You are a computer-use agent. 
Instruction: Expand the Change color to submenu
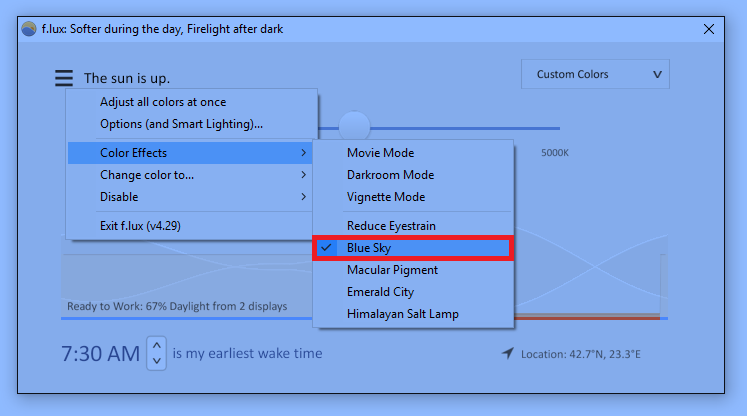[x=190, y=175]
